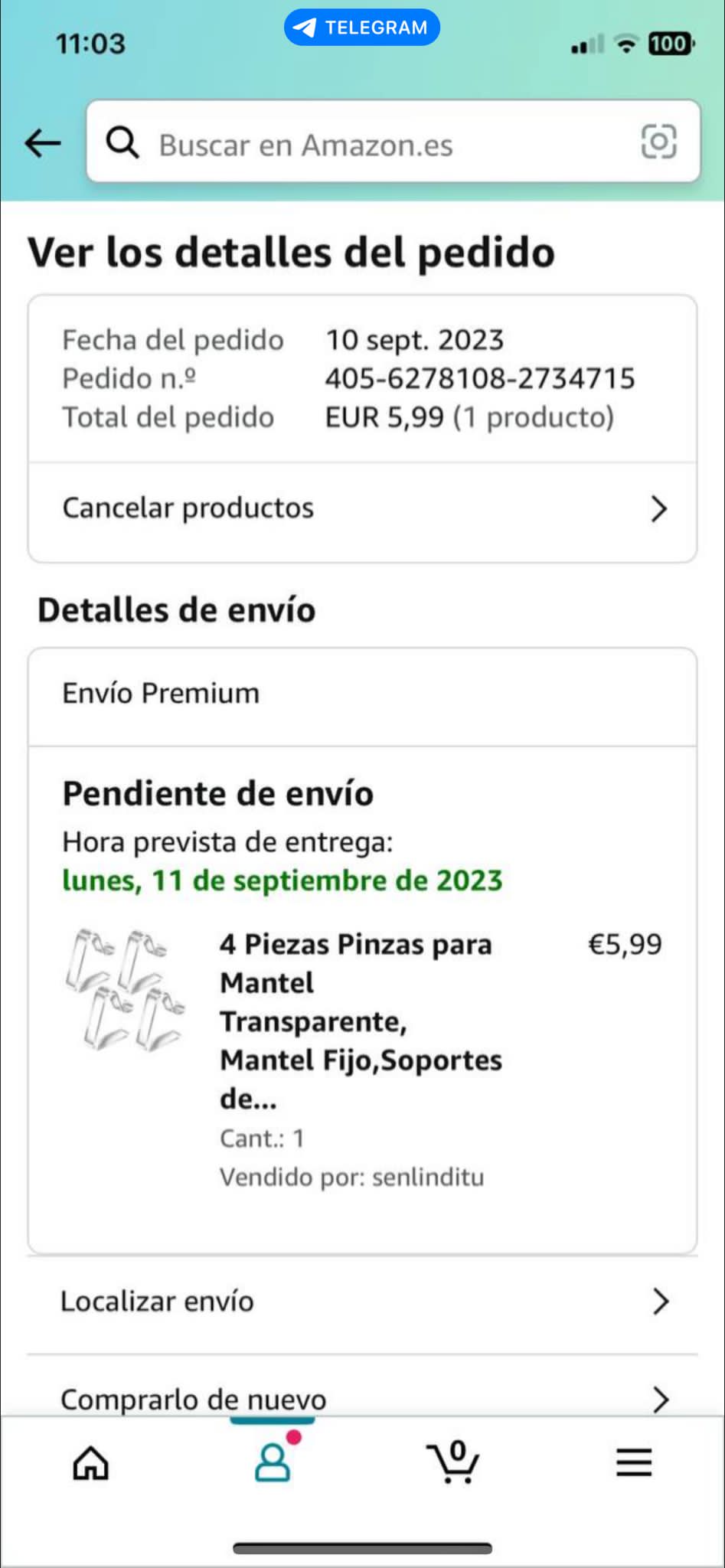Expand the Localizar envío chevron
The height and width of the screenshot is (1568, 725).
pos(660,1301)
